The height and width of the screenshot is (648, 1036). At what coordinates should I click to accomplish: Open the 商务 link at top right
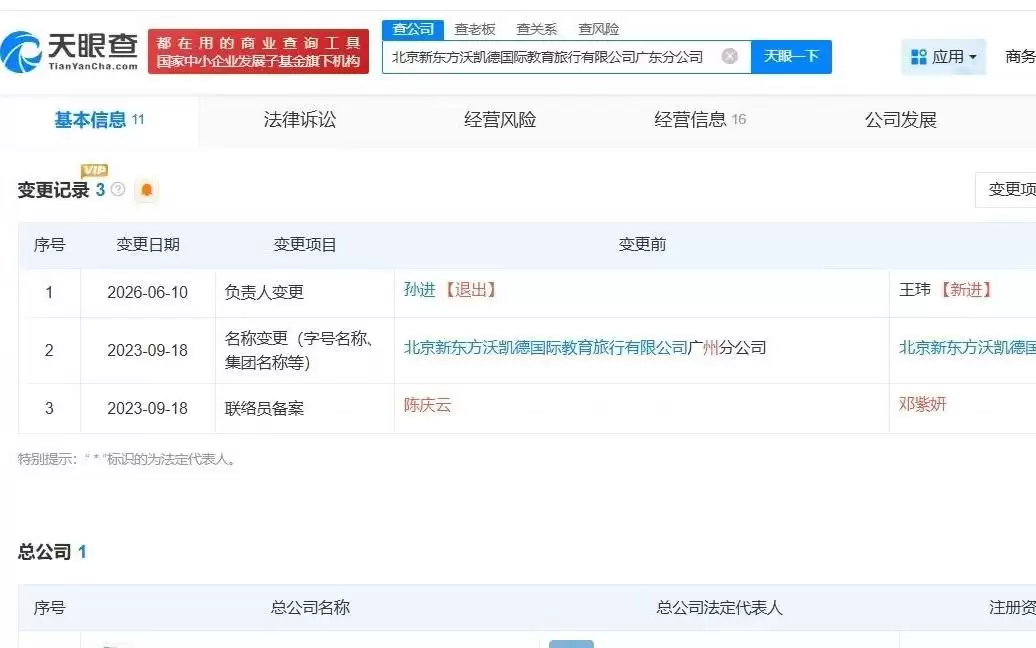tap(1020, 57)
